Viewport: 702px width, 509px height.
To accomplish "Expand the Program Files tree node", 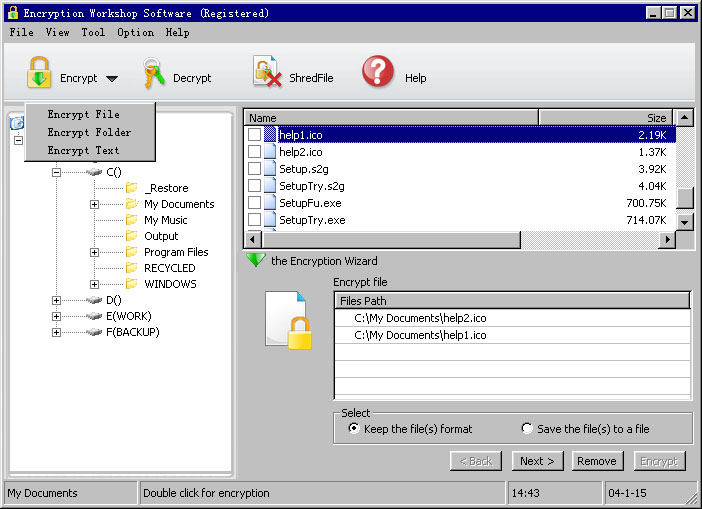I will 94,252.
